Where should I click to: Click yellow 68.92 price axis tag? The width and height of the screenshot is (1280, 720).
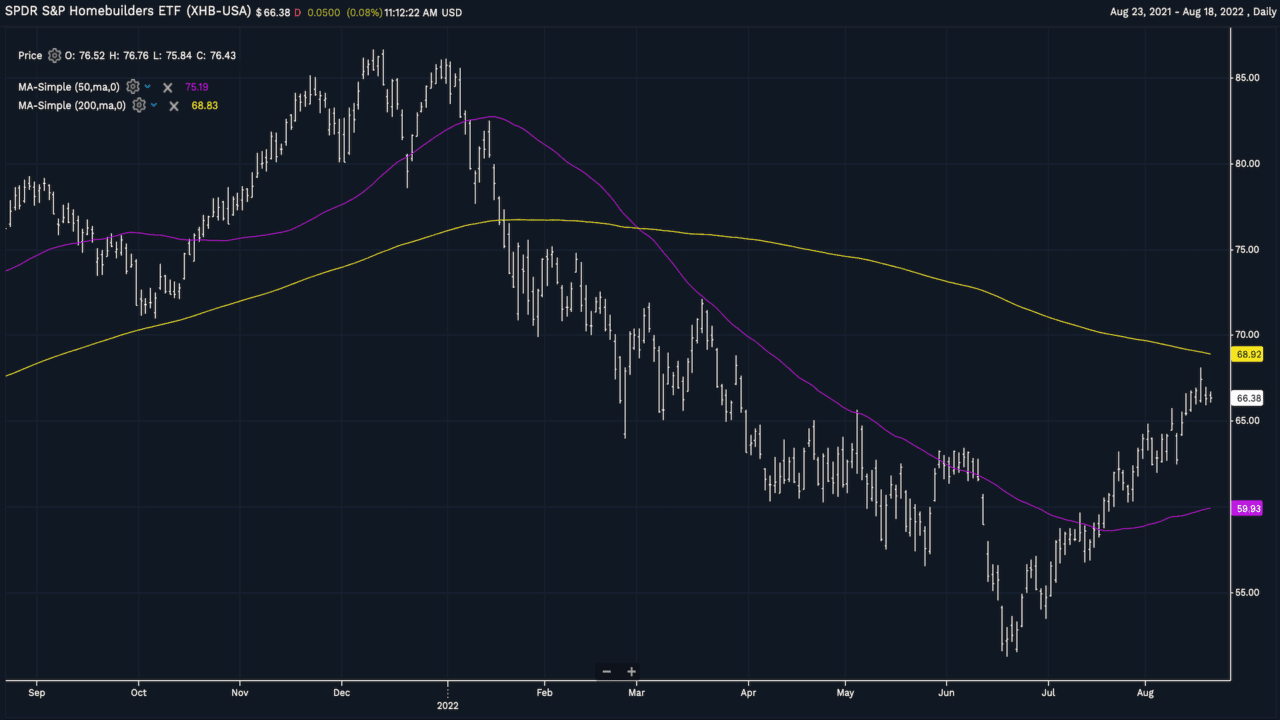(x=1248, y=354)
